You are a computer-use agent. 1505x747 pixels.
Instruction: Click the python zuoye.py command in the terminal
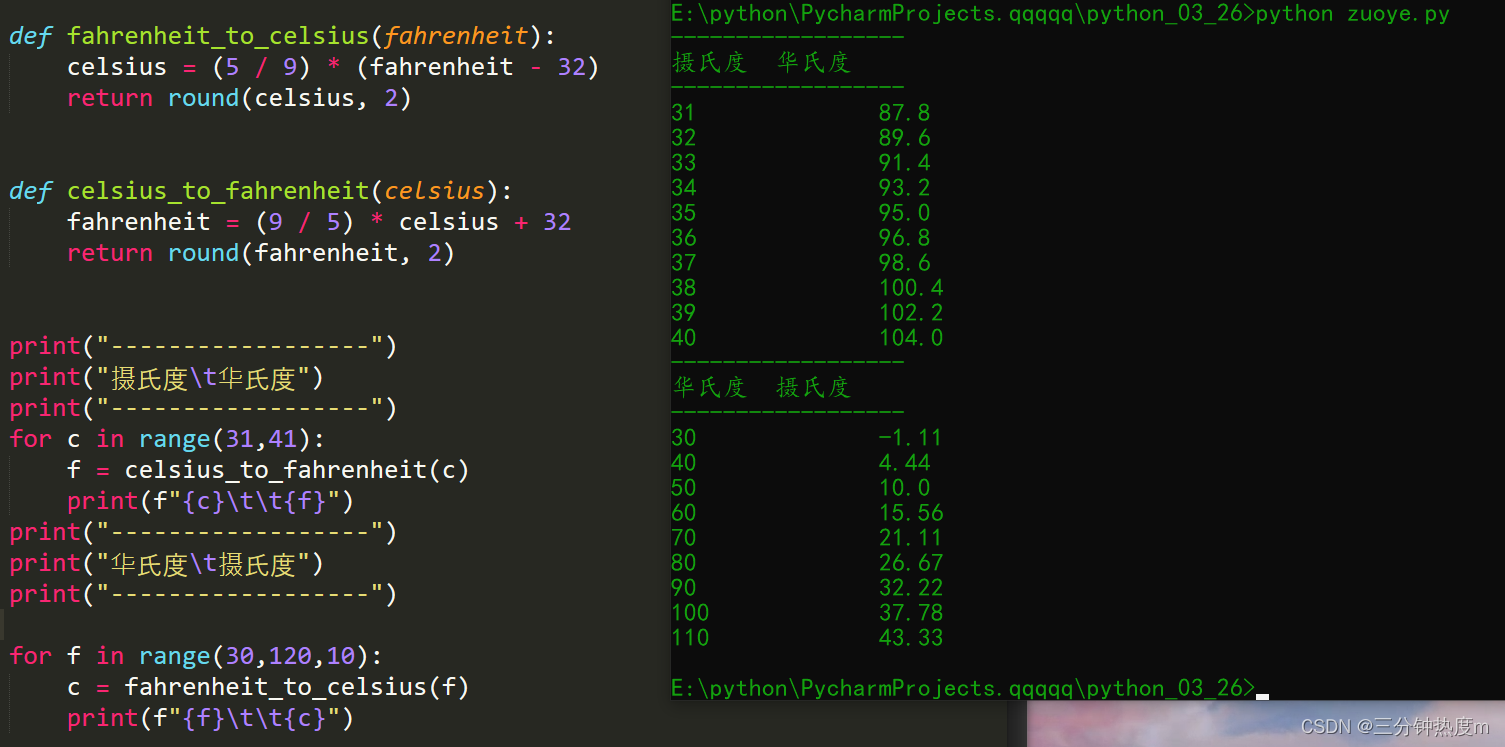click(x=1352, y=14)
